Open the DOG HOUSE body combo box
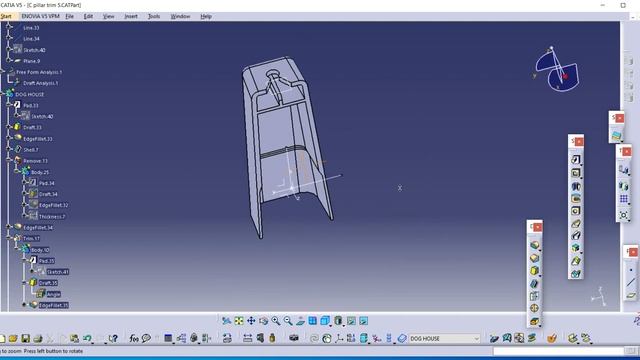This screenshot has height=360, width=640. tap(444, 338)
